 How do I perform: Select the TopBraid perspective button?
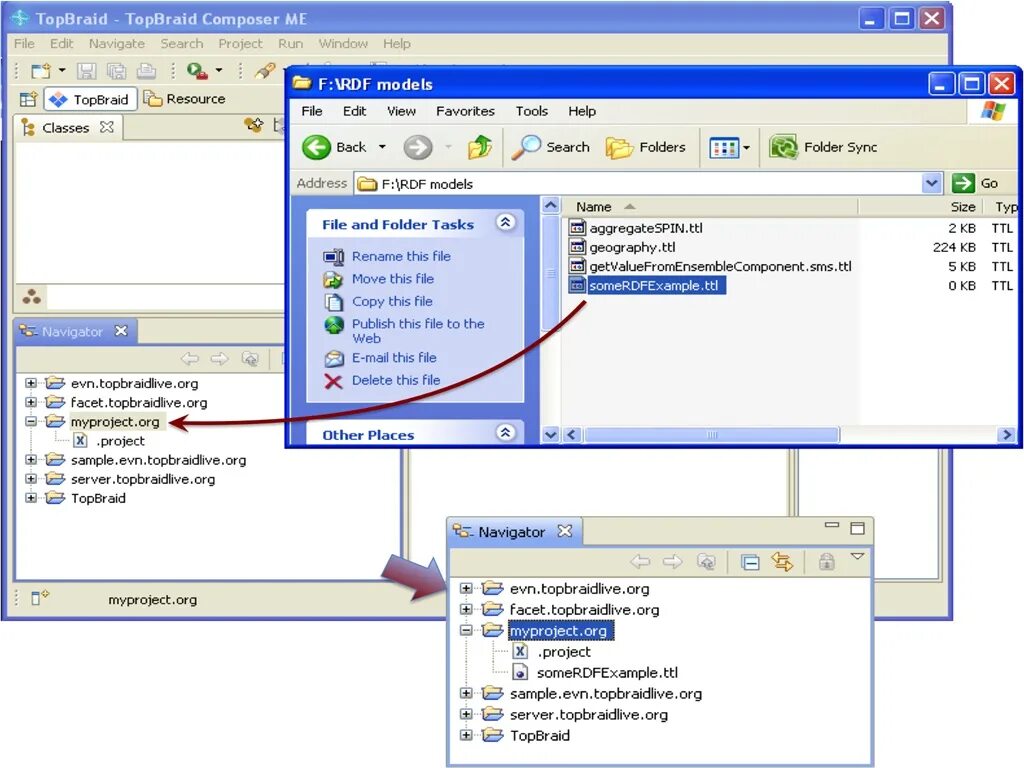(x=91, y=99)
